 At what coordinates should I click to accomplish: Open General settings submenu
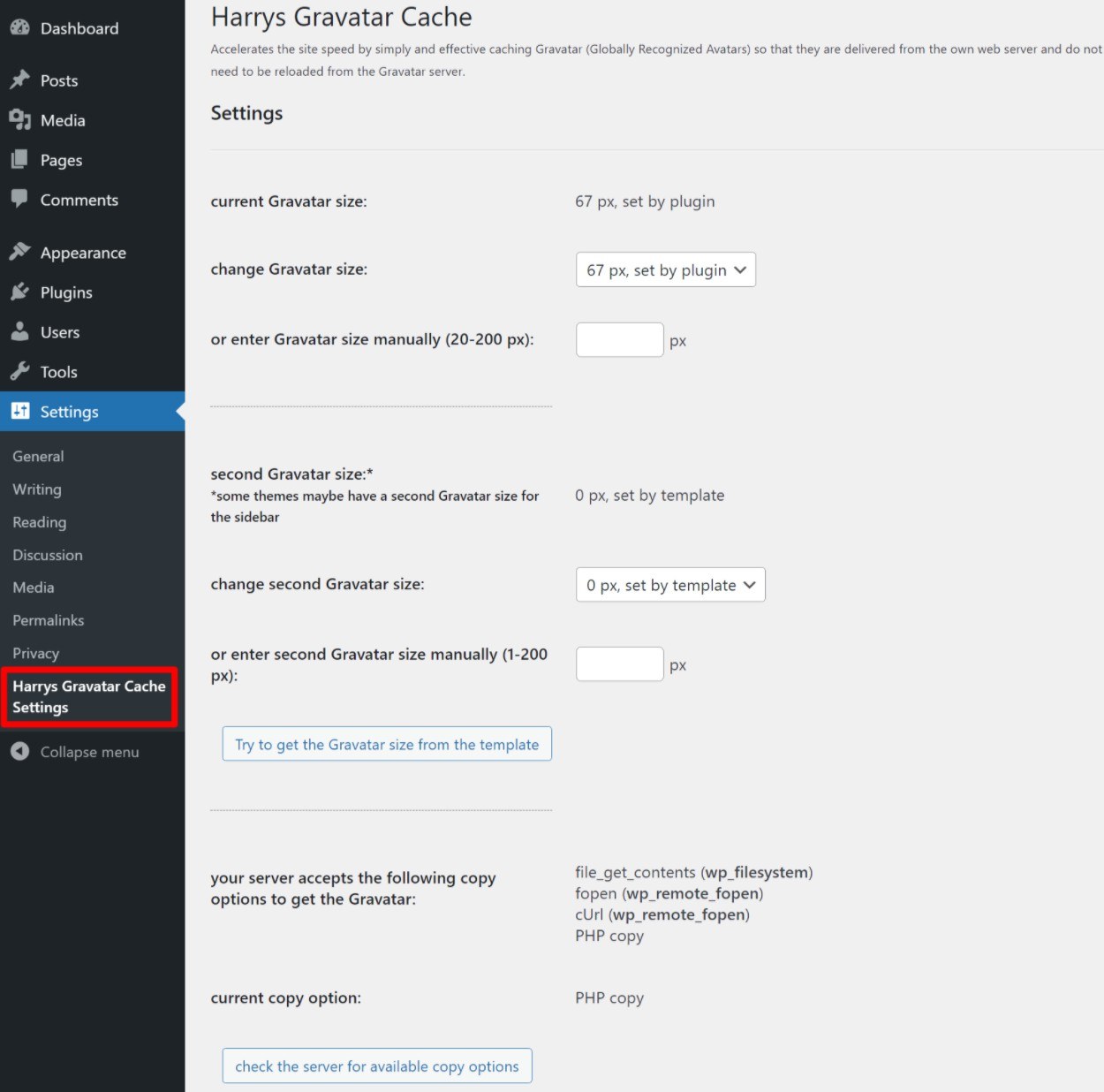(38, 456)
